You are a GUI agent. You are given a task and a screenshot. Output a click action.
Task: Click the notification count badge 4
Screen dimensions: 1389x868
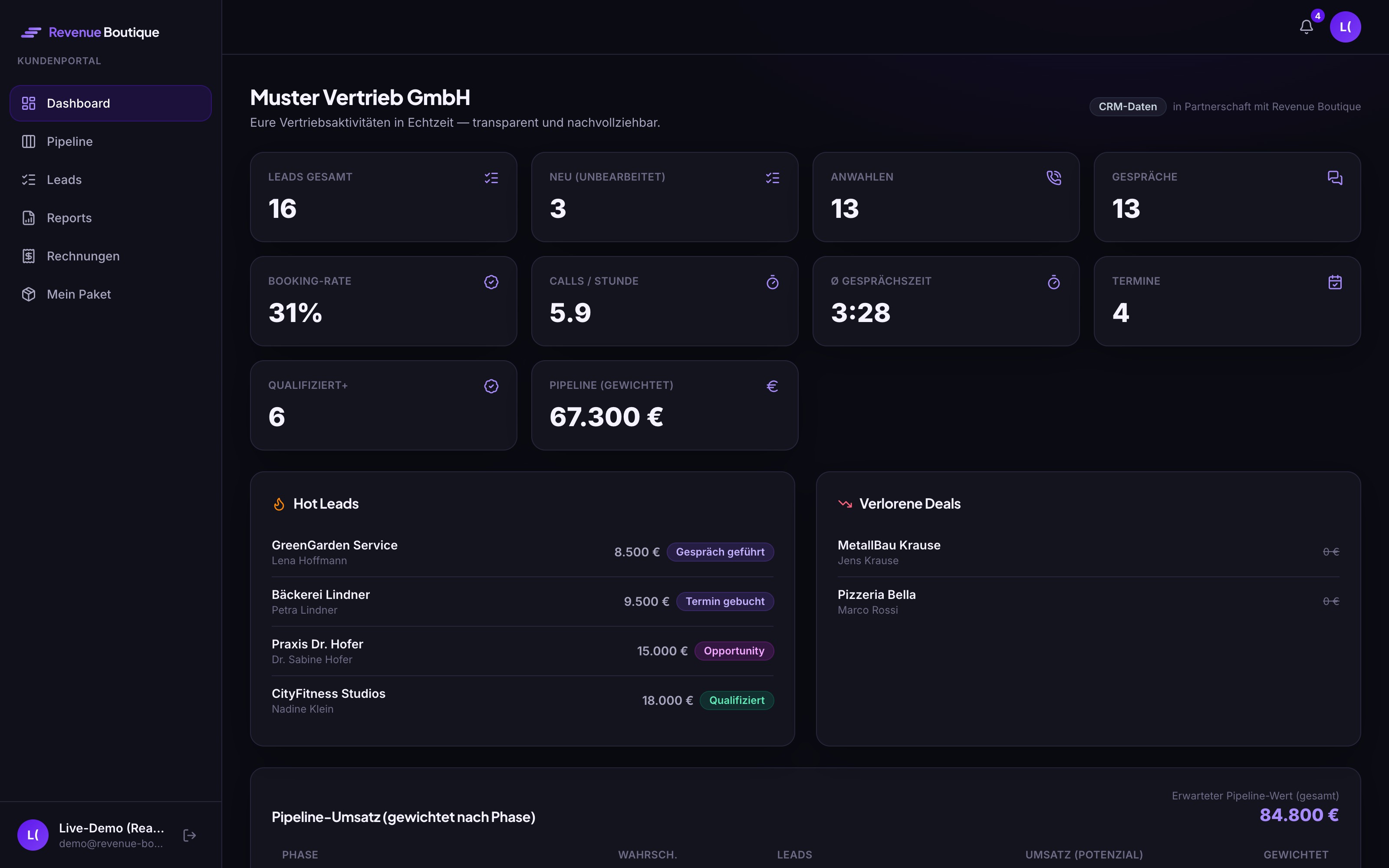click(x=1318, y=16)
